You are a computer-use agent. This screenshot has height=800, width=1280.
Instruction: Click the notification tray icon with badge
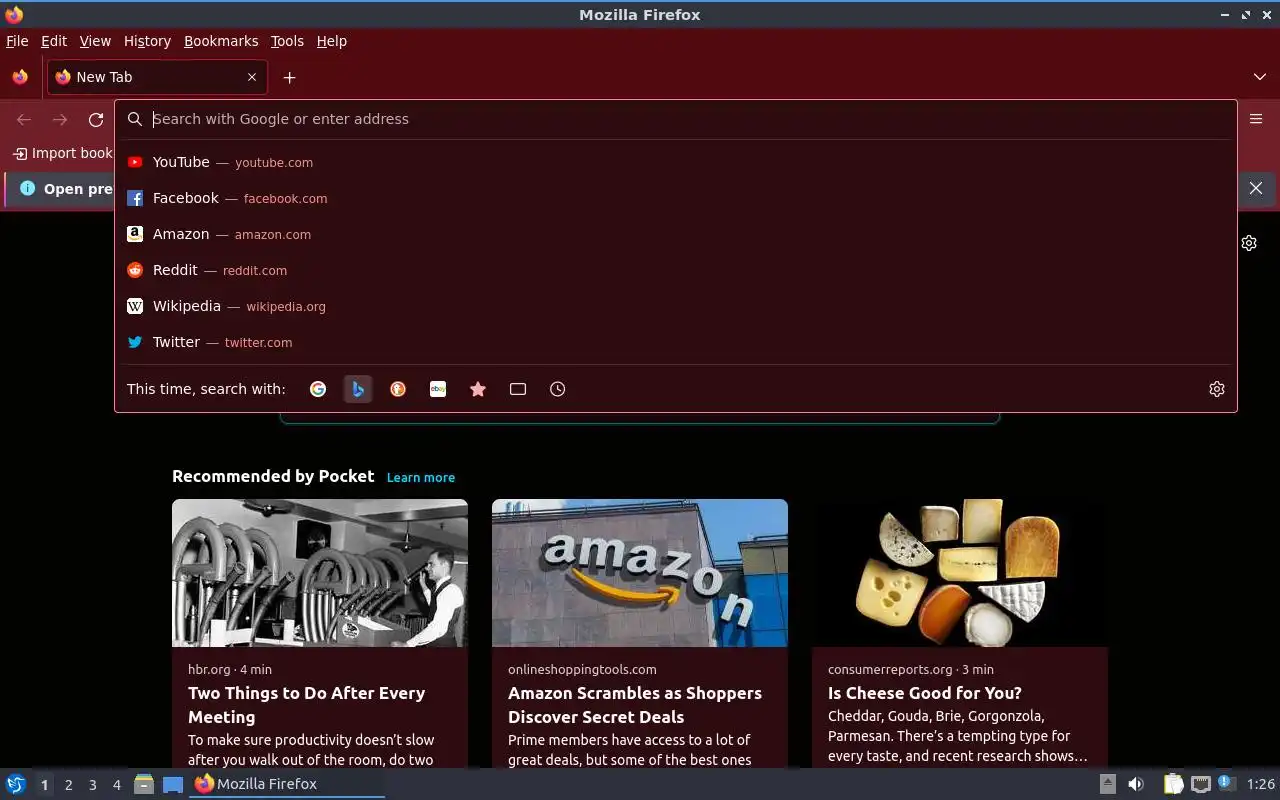coord(1226,784)
